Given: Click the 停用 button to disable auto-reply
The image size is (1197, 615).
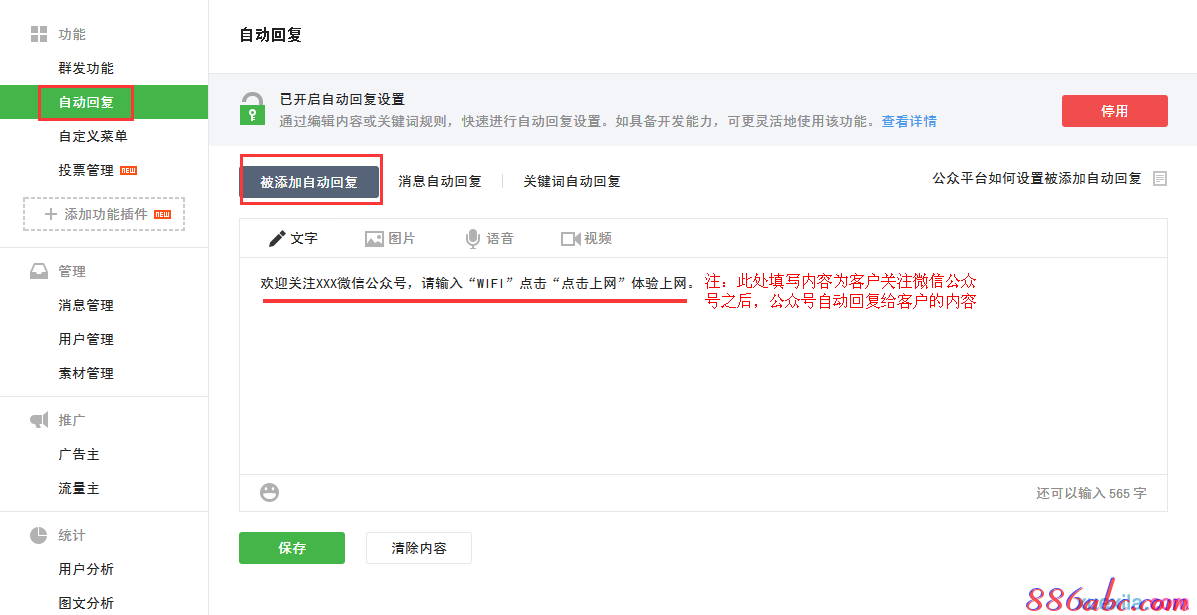Looking at the screenshot, I should [x=1114, y=111].
